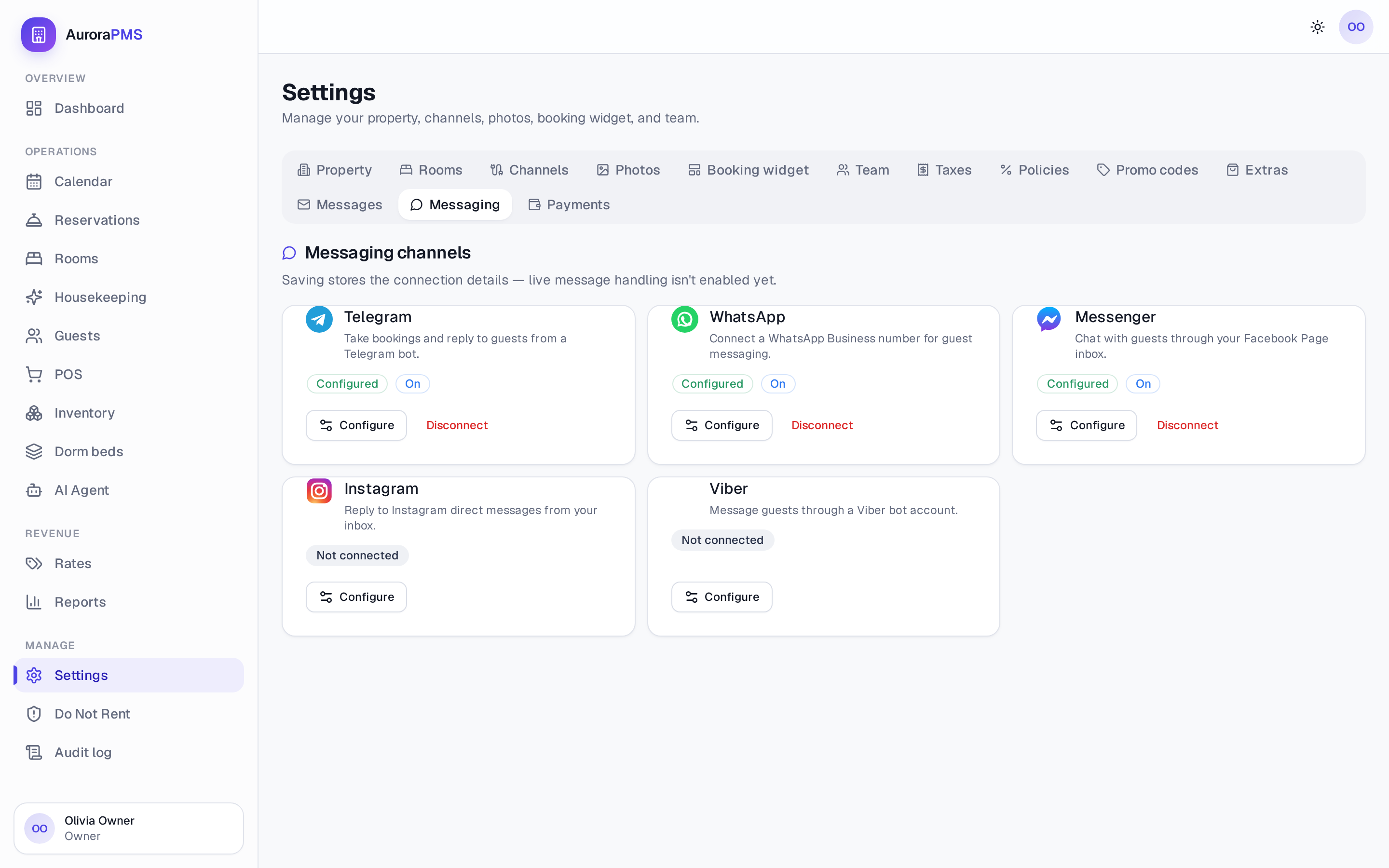The width and height of the screenshot is (1389, 868).
Task: Open the Policies tab
Action: 1035,170
